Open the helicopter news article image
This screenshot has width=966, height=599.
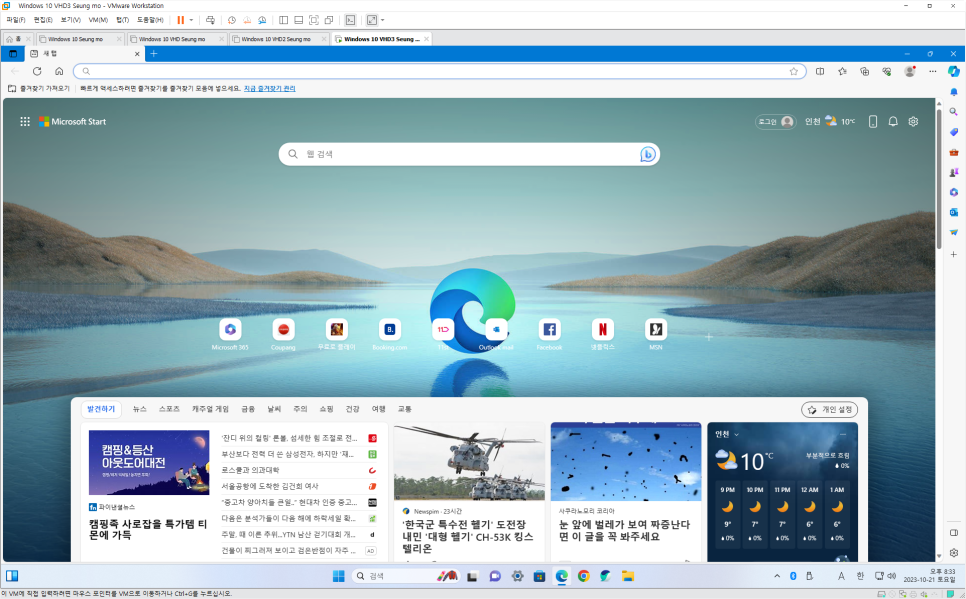pos(469,461)
